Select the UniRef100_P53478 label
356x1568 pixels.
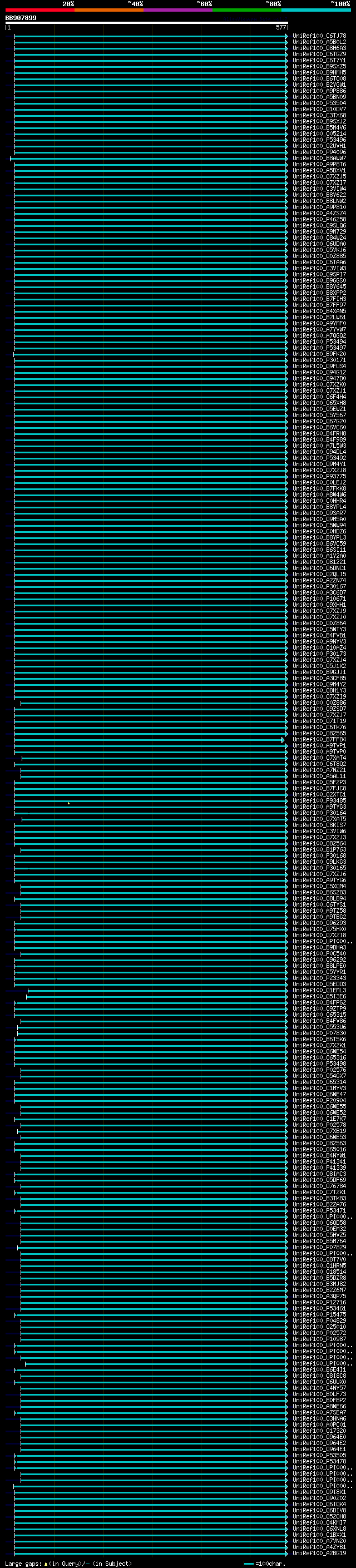(x=319, y=1461)
